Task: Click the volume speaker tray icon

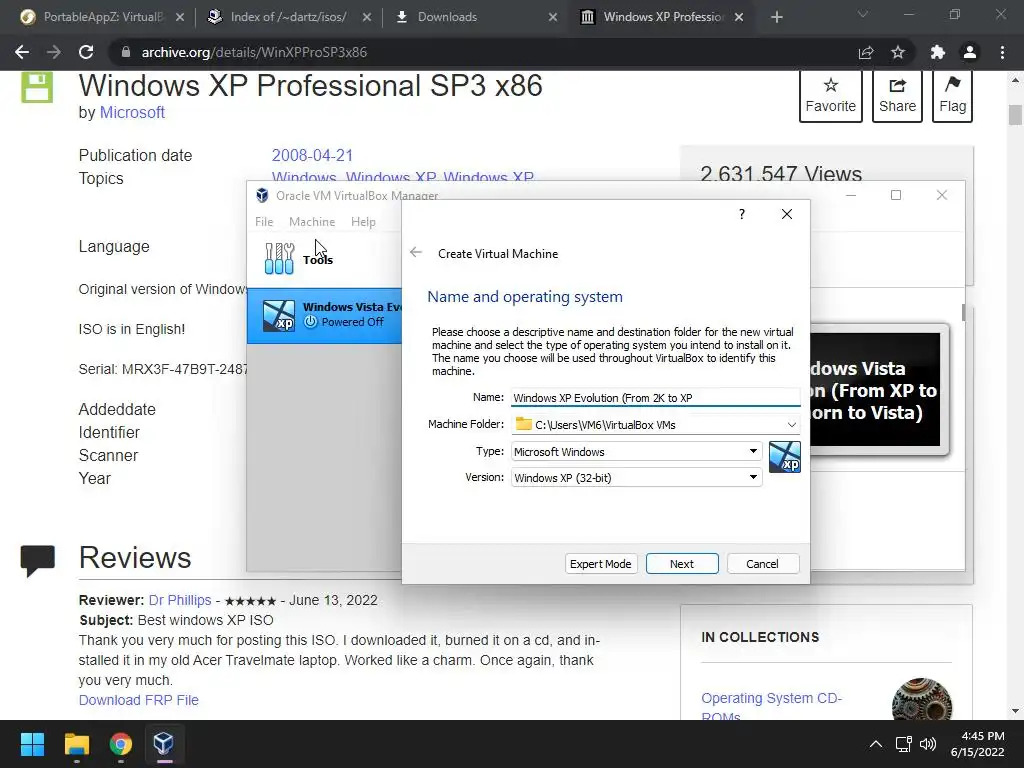Action: [928, 744]
